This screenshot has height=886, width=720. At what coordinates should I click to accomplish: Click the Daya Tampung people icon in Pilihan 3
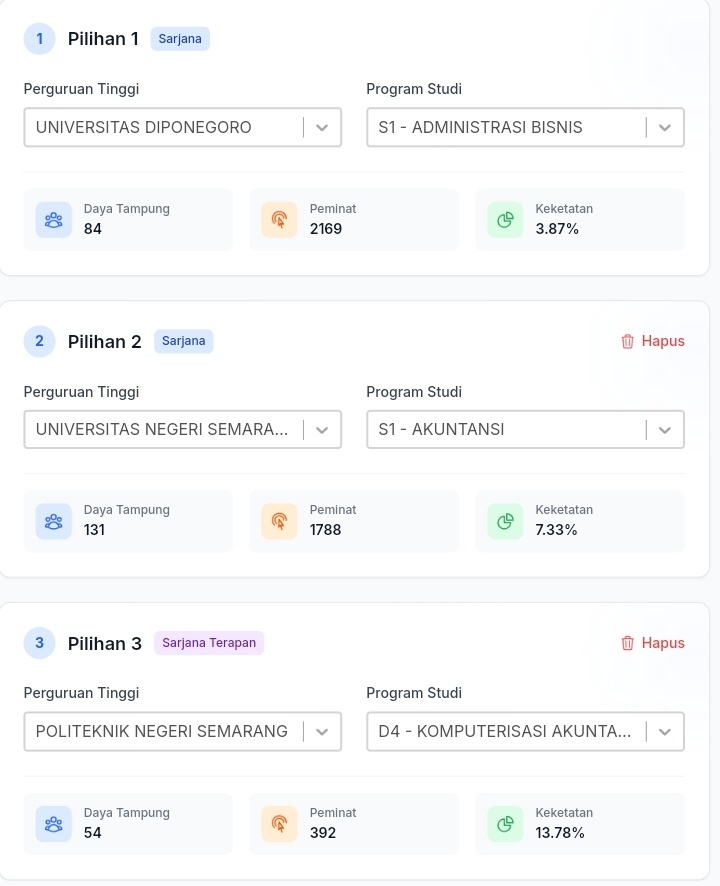click(x=54, y=824)
